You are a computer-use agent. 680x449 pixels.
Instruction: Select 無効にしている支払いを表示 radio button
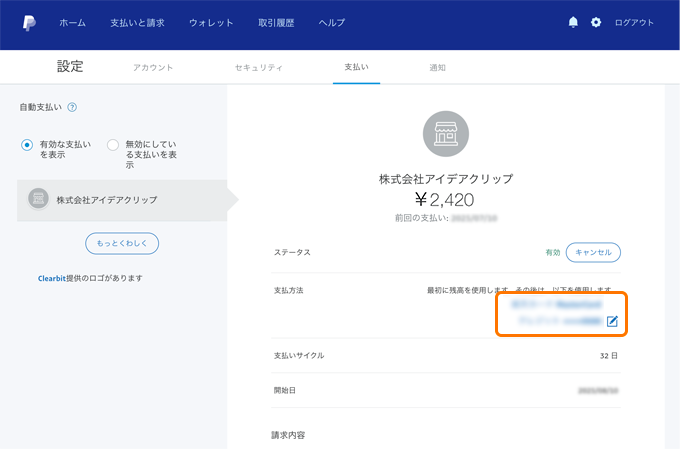(113, 145)
